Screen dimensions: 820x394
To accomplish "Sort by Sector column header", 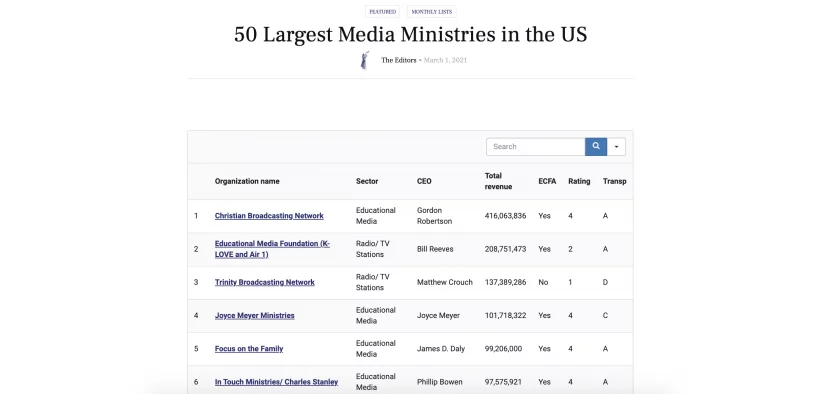I will click(x=367, y=181).
